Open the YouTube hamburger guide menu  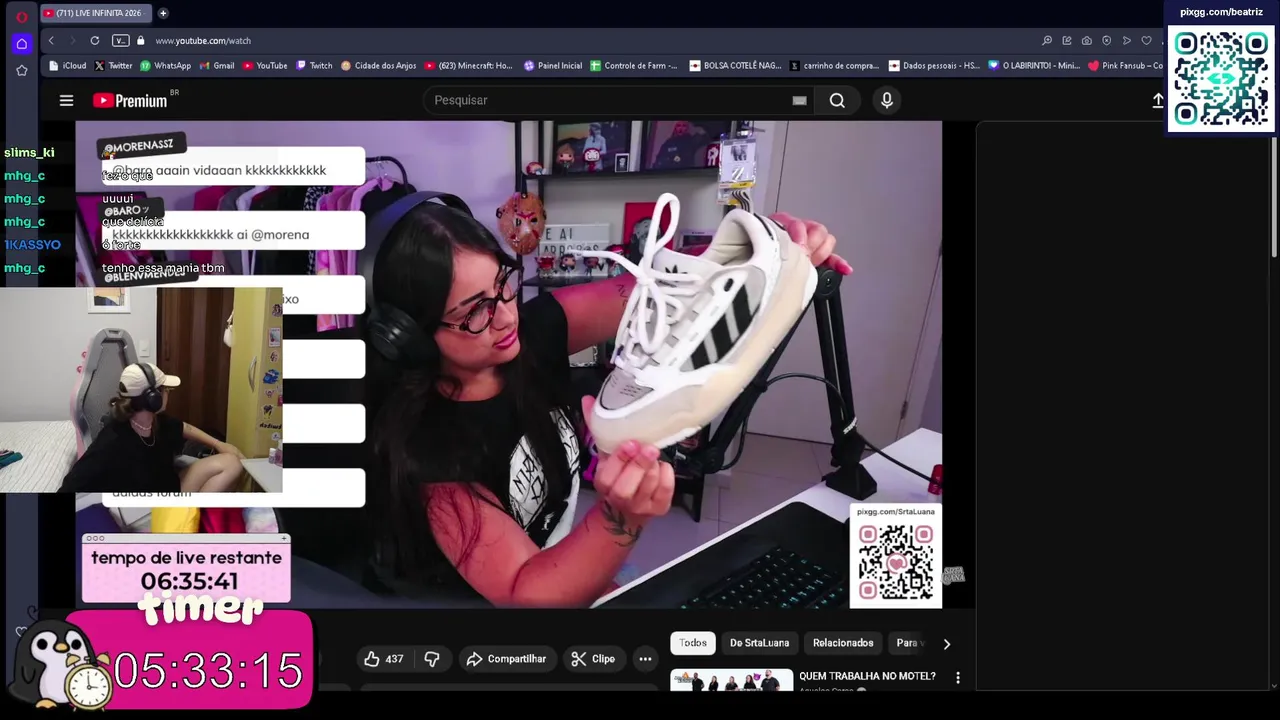pyautogui.click(x=66, y=100)
